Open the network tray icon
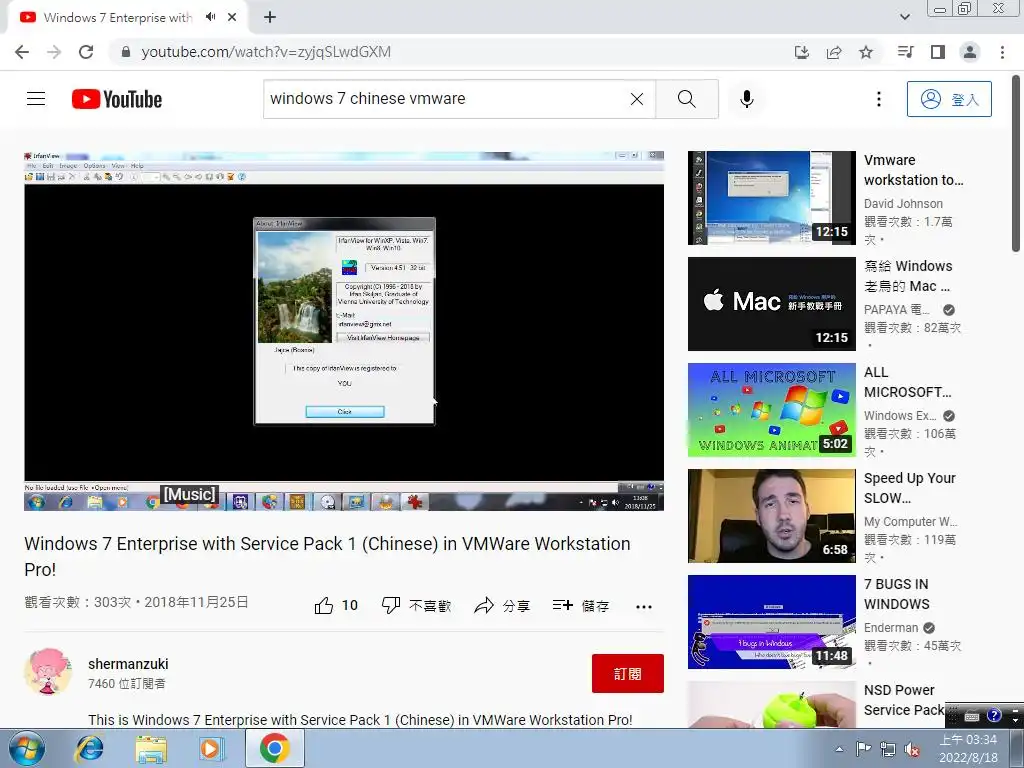1024x768 pixels. coord(888,750)
